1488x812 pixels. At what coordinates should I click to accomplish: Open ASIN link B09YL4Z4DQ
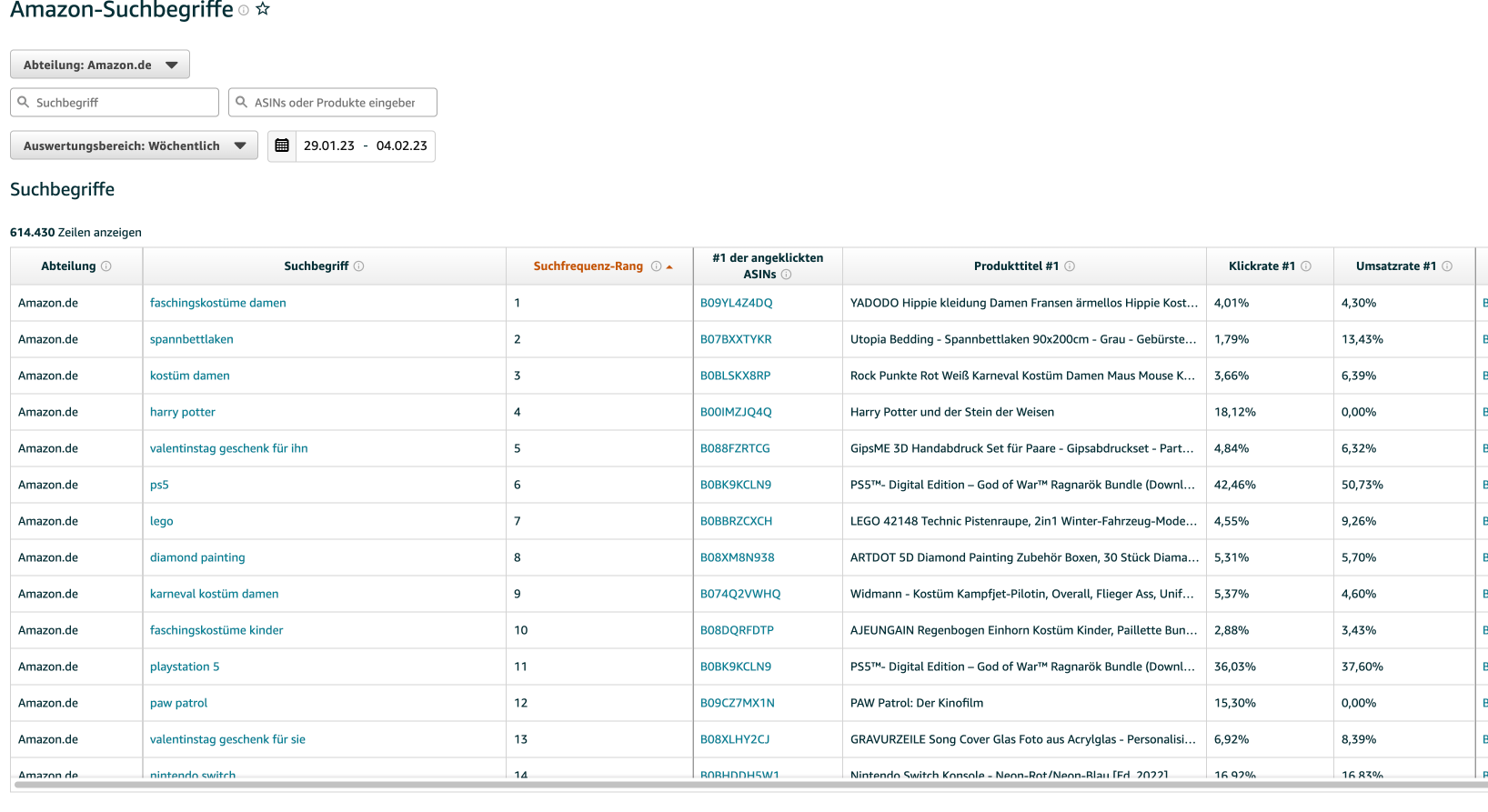[737, 303]
